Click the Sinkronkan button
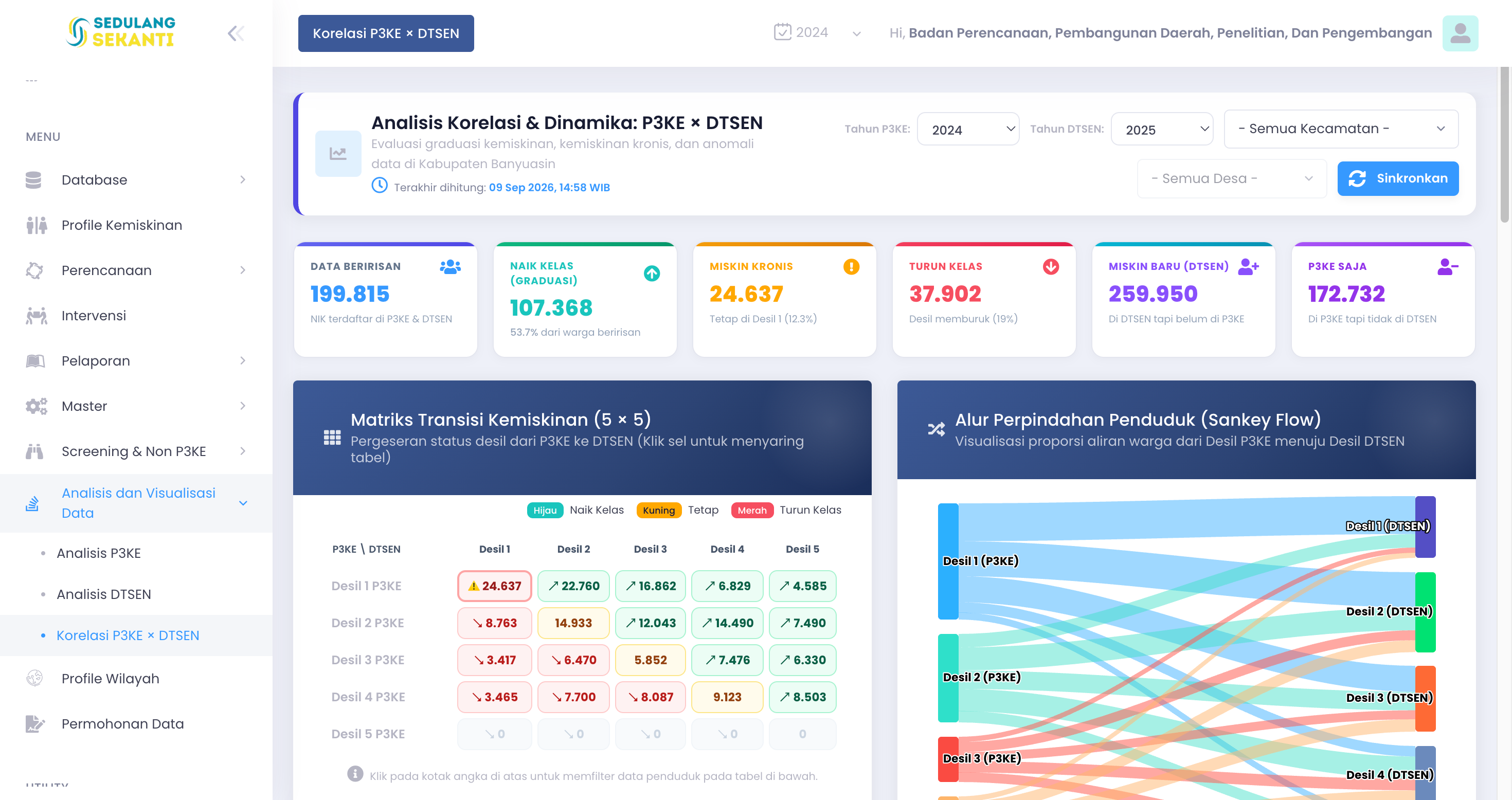The width and height of the screenshot is (1512, 800). point(1397,178)
